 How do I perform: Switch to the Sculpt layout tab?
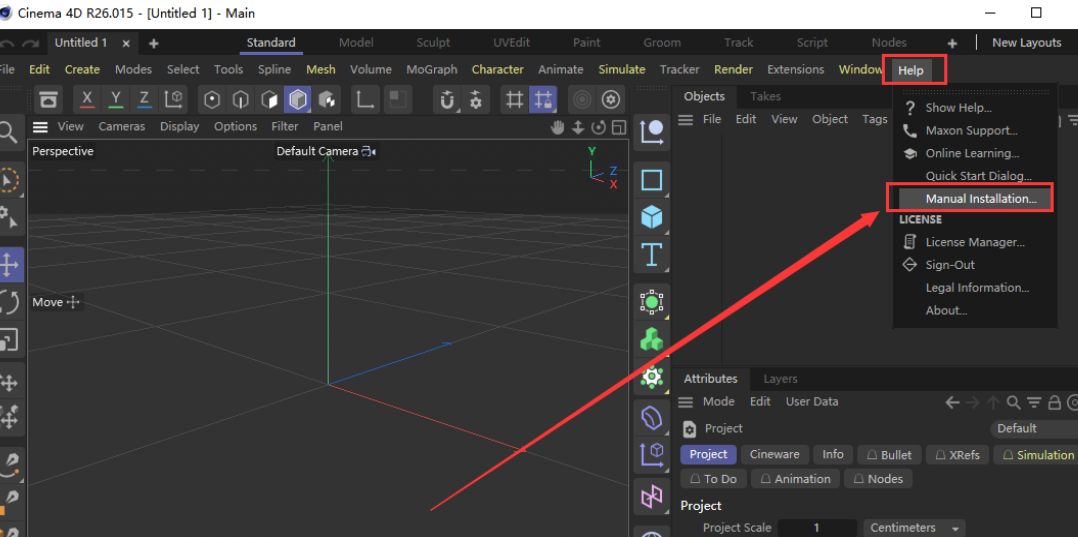coord(433,43)
